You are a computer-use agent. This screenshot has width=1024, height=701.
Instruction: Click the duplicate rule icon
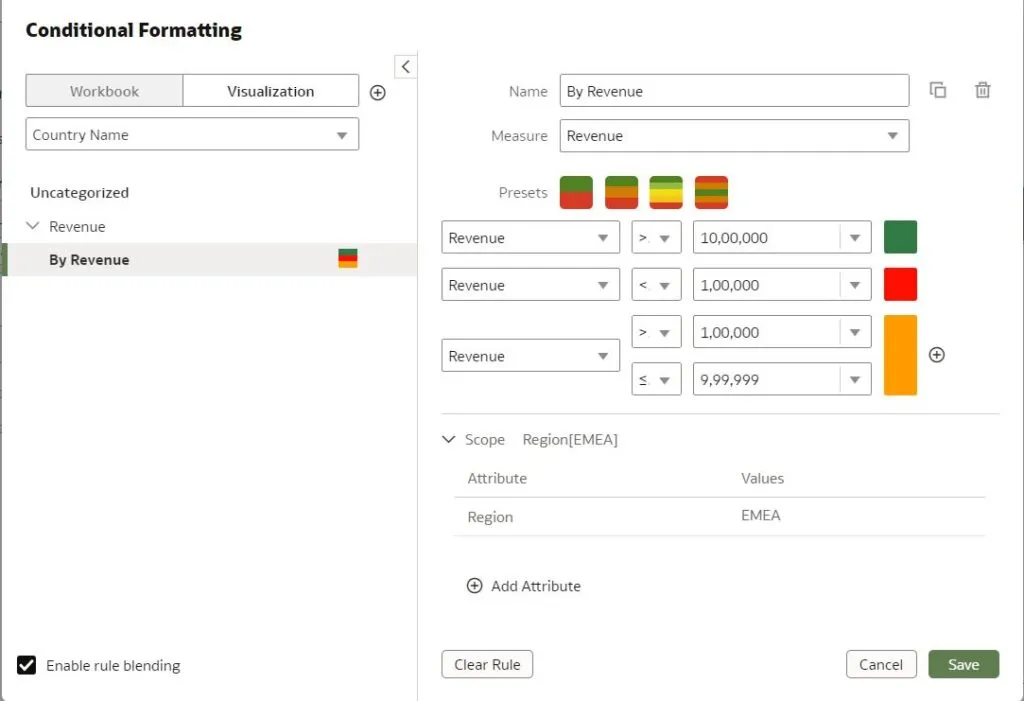coord(938,91)
